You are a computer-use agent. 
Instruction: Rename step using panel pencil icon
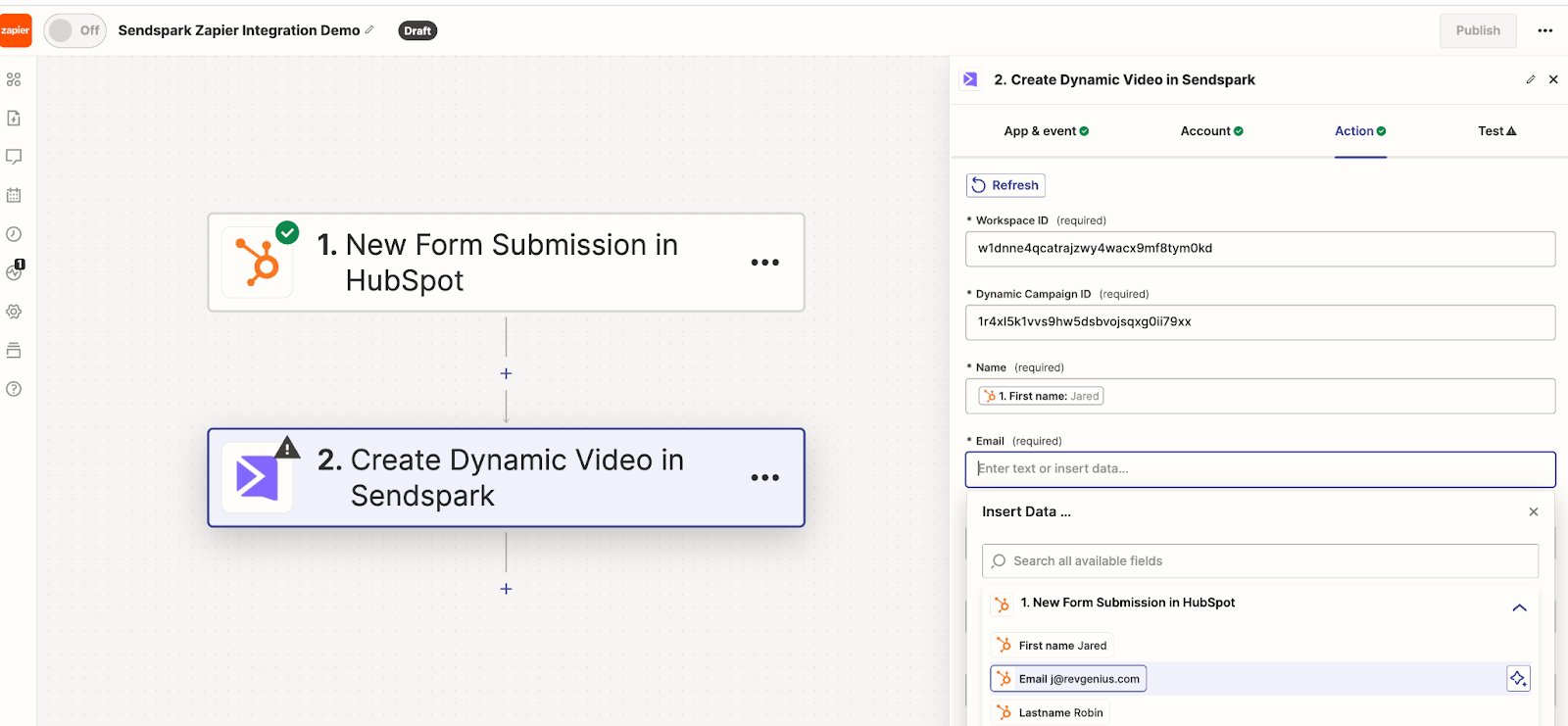1530,79
